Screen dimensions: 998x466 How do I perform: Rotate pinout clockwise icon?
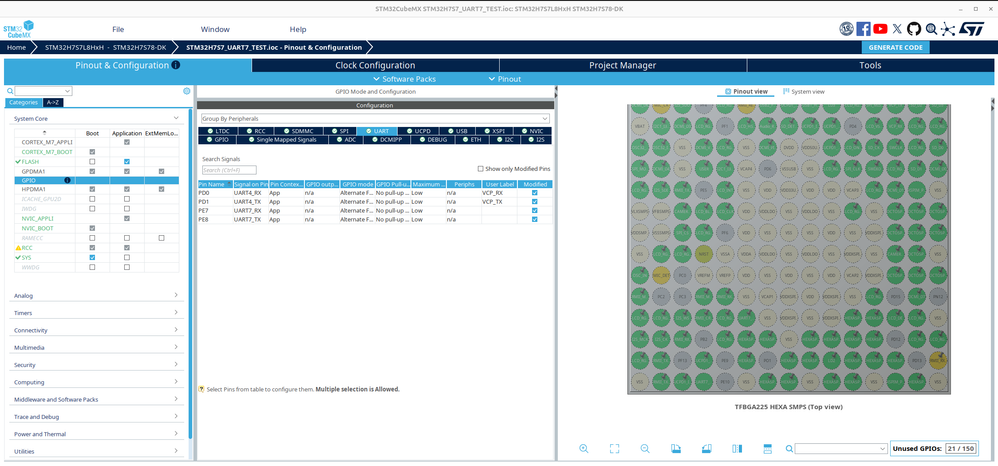[x=676, y=448]
